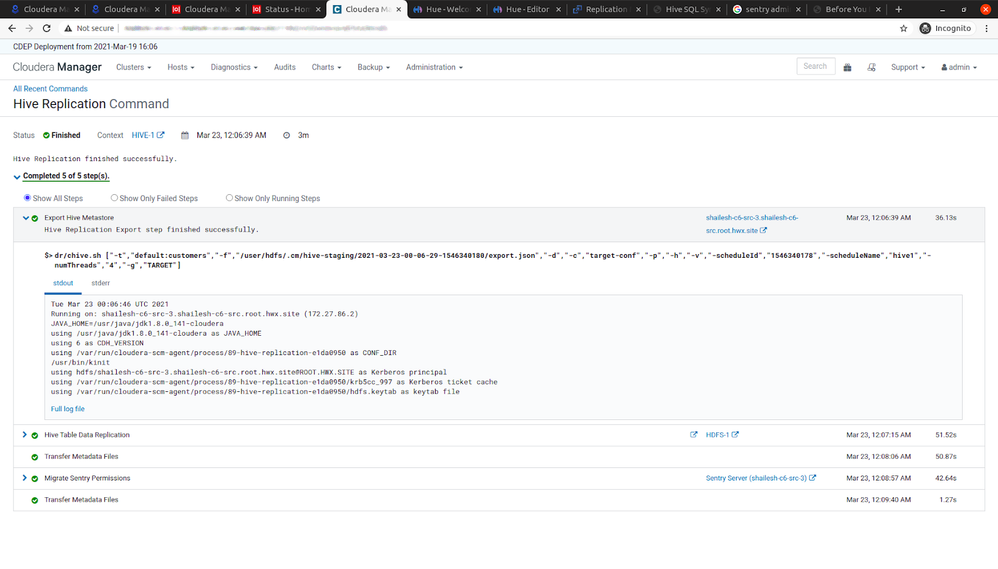Expand Hive Table Data Replication step

[x=25, y=435]
